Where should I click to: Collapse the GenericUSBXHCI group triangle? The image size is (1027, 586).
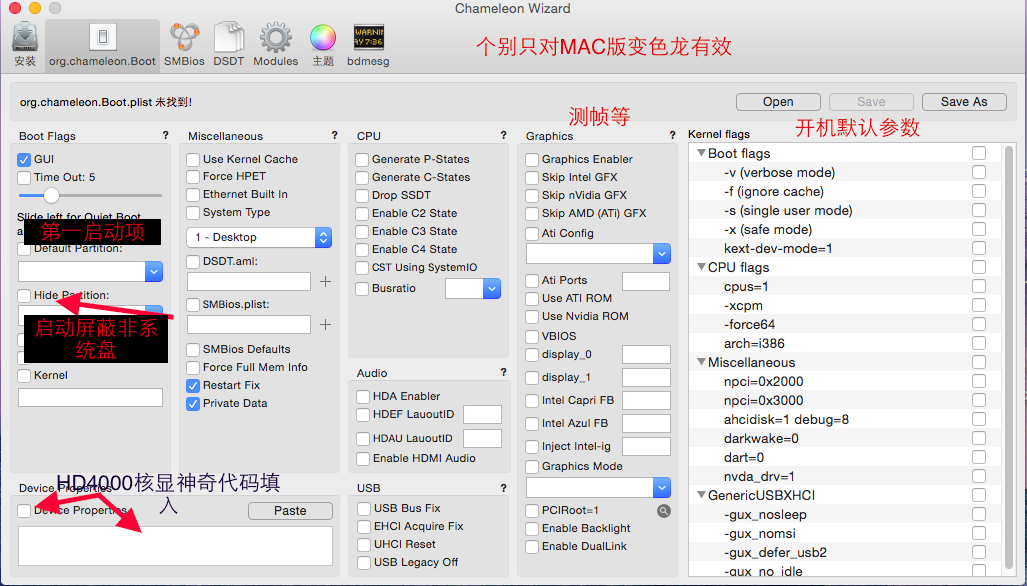[x=701, y=495]
